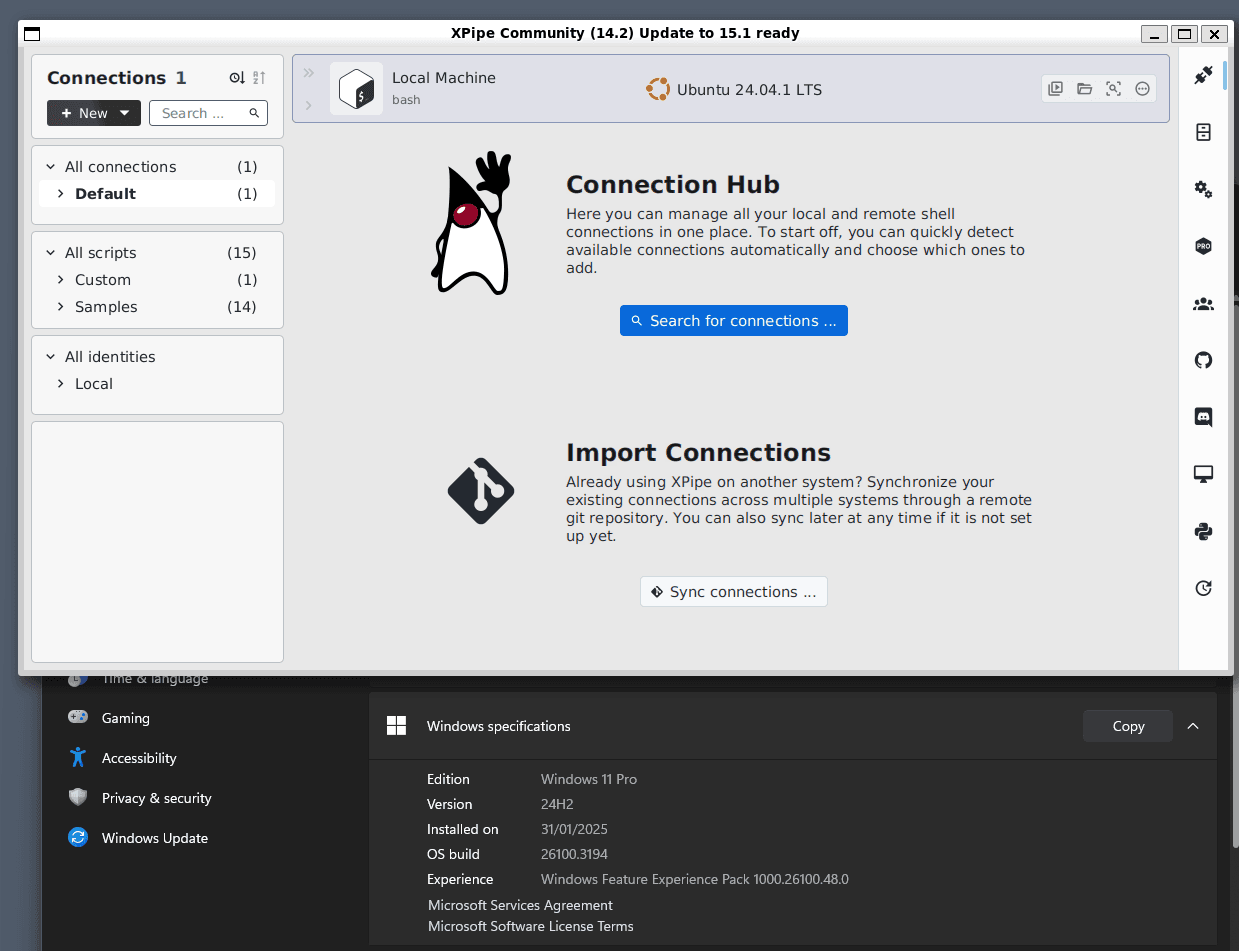Screen dimensions: 1239x951
Task: Click the Discord icon in the sidebar
Action: click(x=1203, y=417)
